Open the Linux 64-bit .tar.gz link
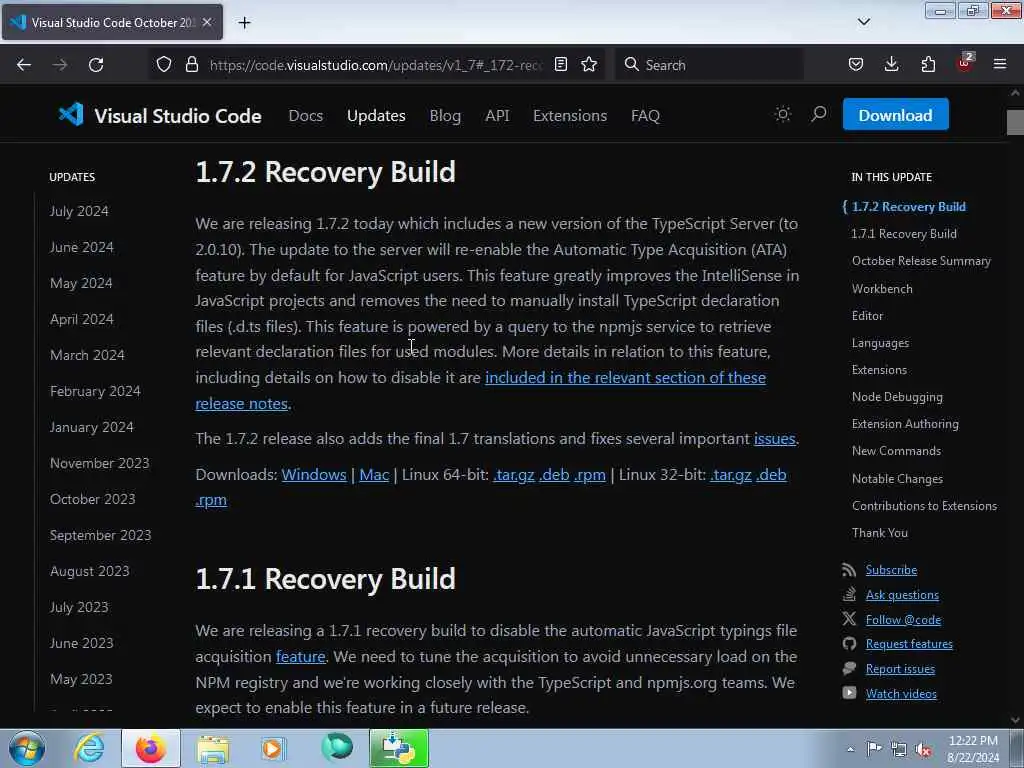The width and height of the screenshot is (1024, 768). pos(513,475)
